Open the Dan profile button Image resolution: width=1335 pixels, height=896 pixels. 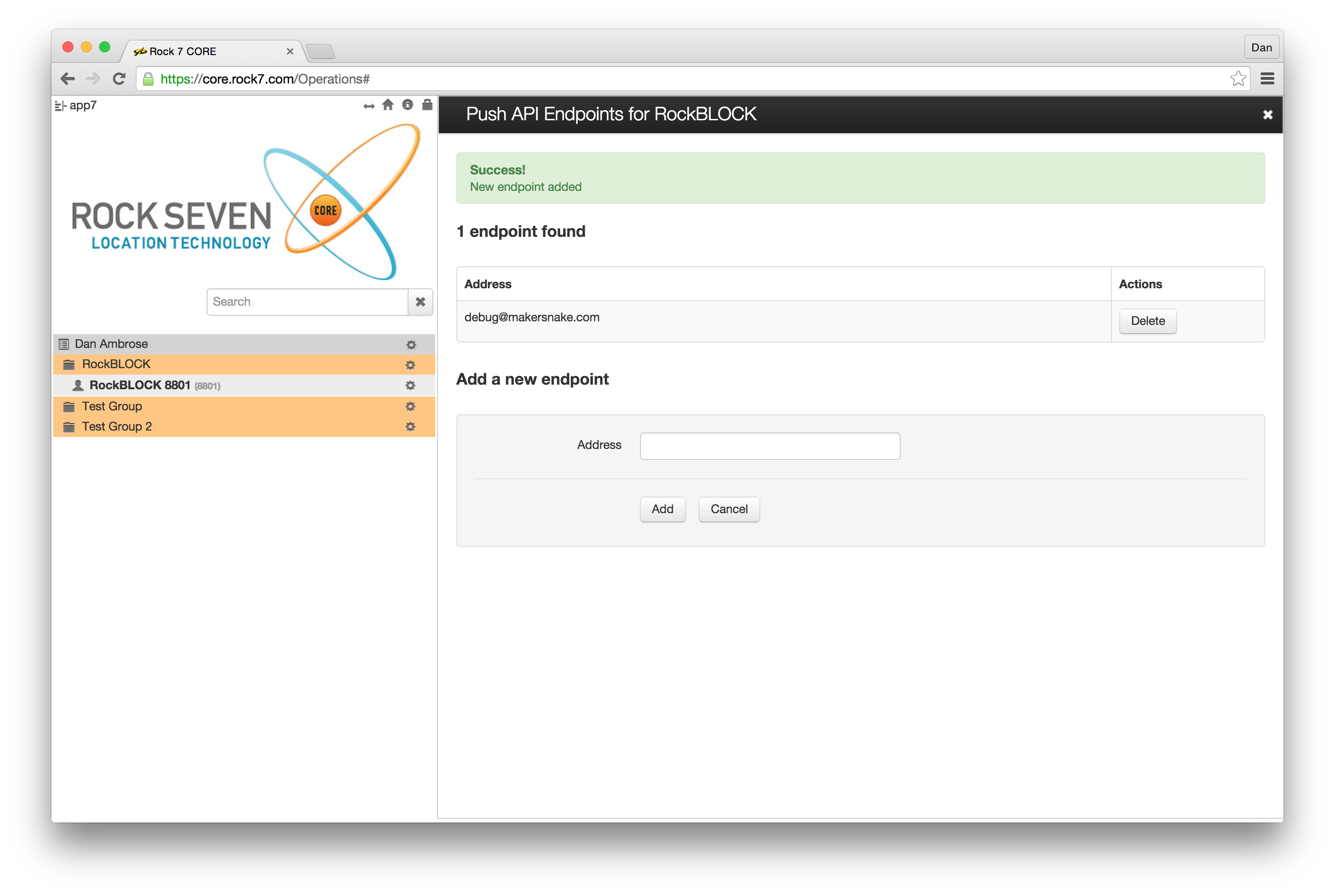coord(1261,47)
